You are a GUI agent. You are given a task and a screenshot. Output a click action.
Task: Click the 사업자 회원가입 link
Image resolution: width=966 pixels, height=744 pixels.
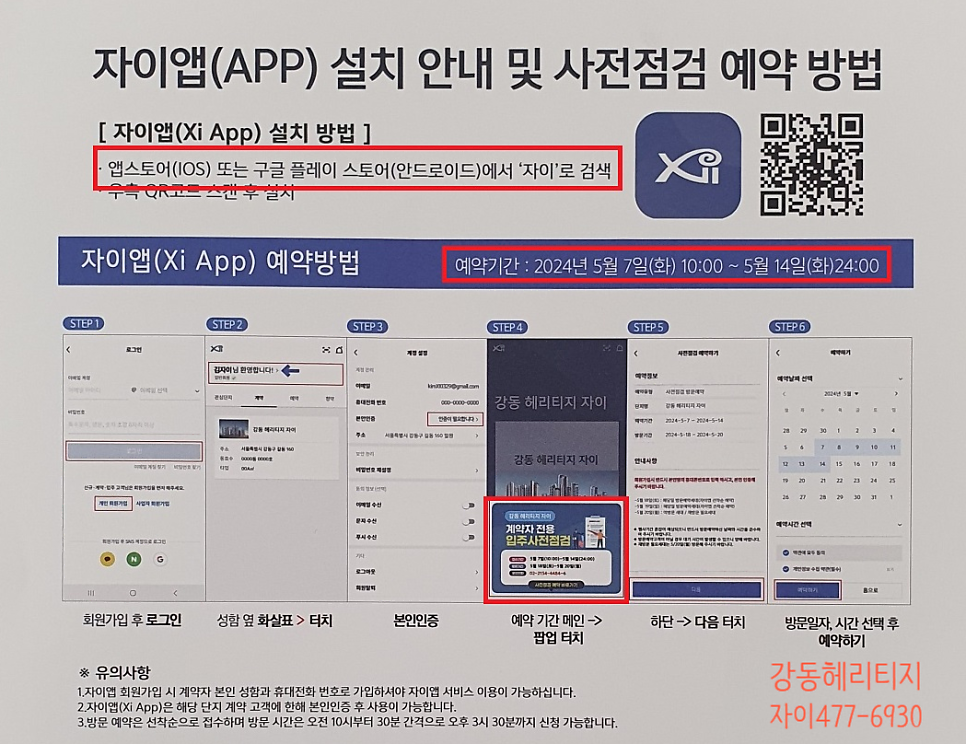[x=153, y=503]
